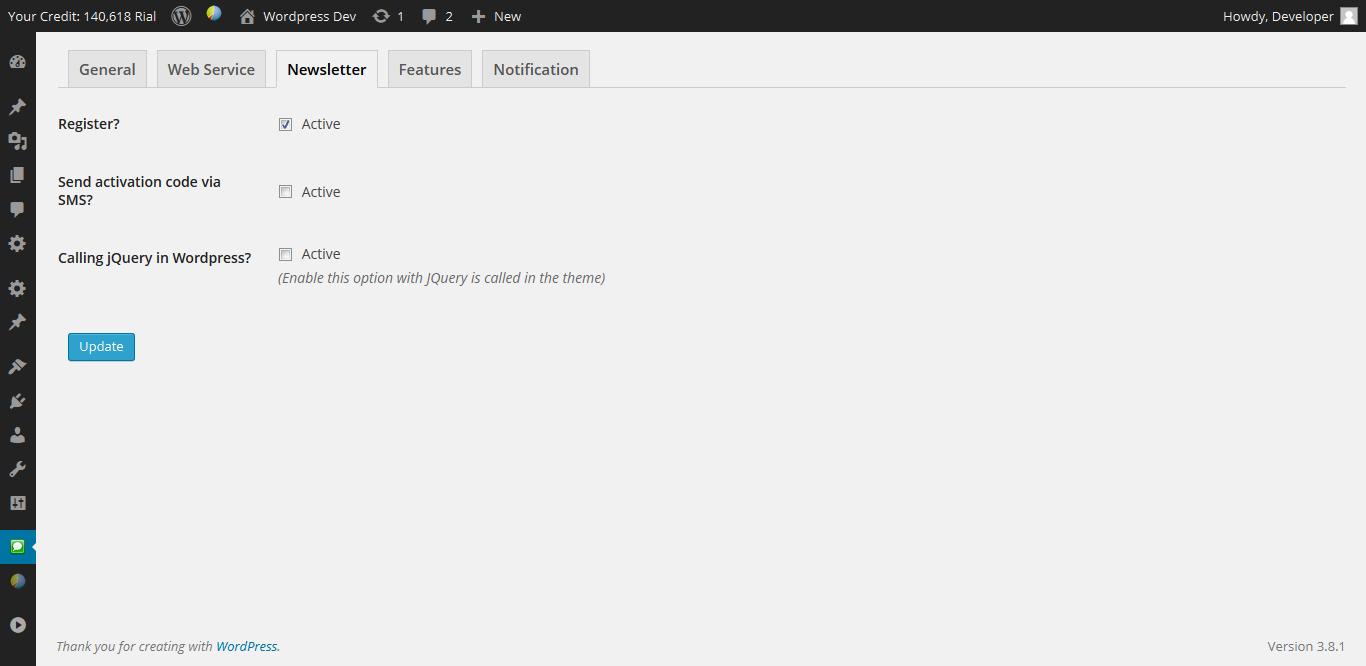Click the WordPress logo in admin bar

click(181, 16)
